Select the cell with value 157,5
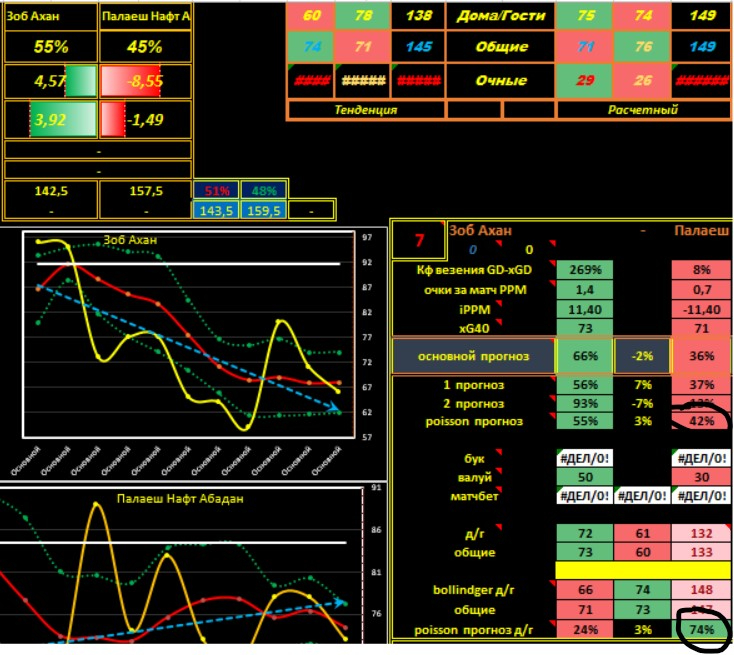The image size is (734, 655). 145,190
